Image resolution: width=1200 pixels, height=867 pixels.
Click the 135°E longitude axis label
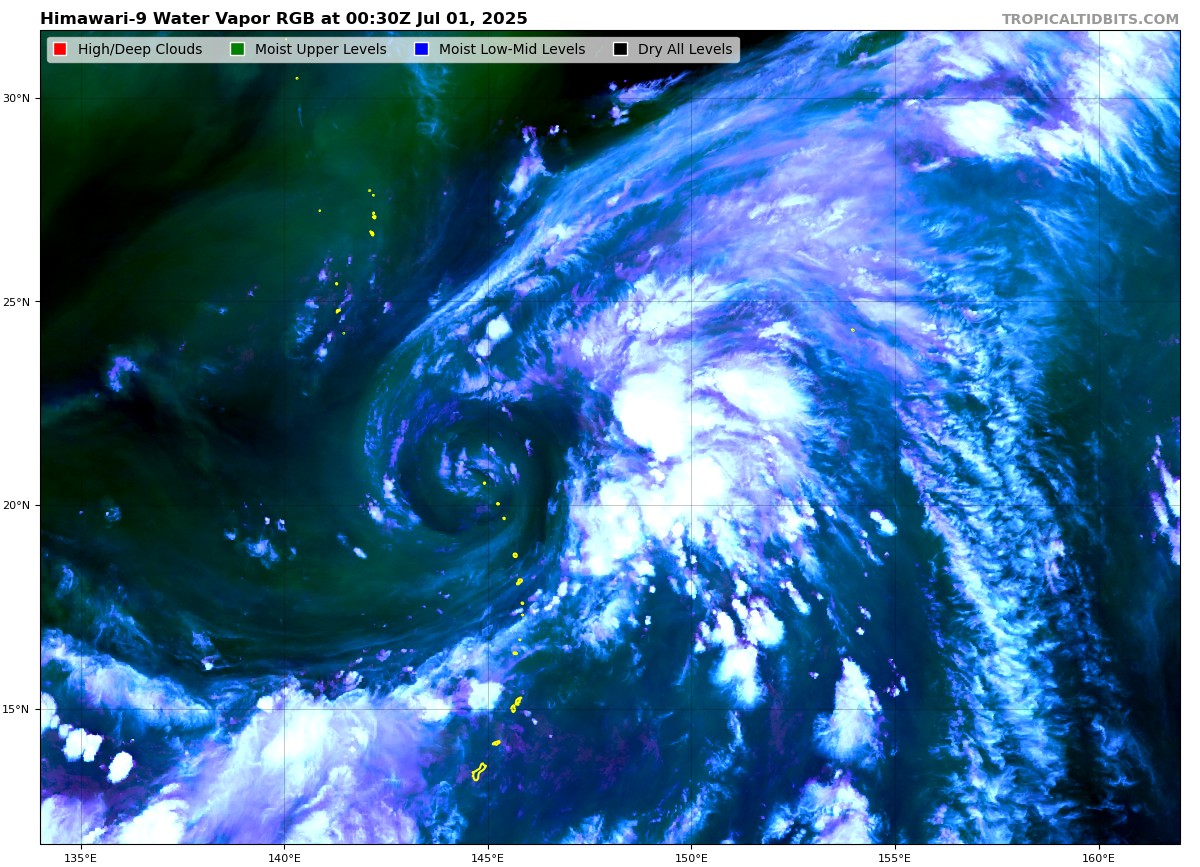[x=81, y=857]
